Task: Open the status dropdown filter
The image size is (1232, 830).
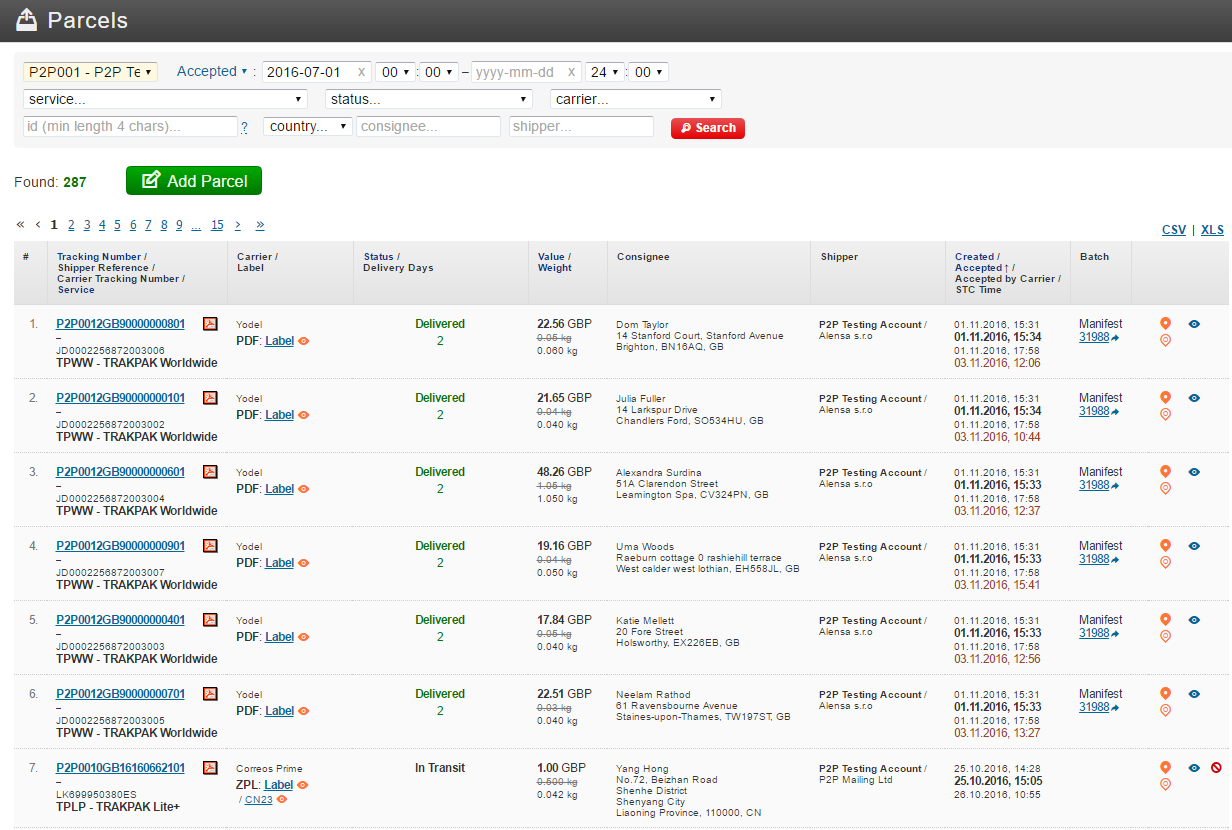Action: click(429, 99)
